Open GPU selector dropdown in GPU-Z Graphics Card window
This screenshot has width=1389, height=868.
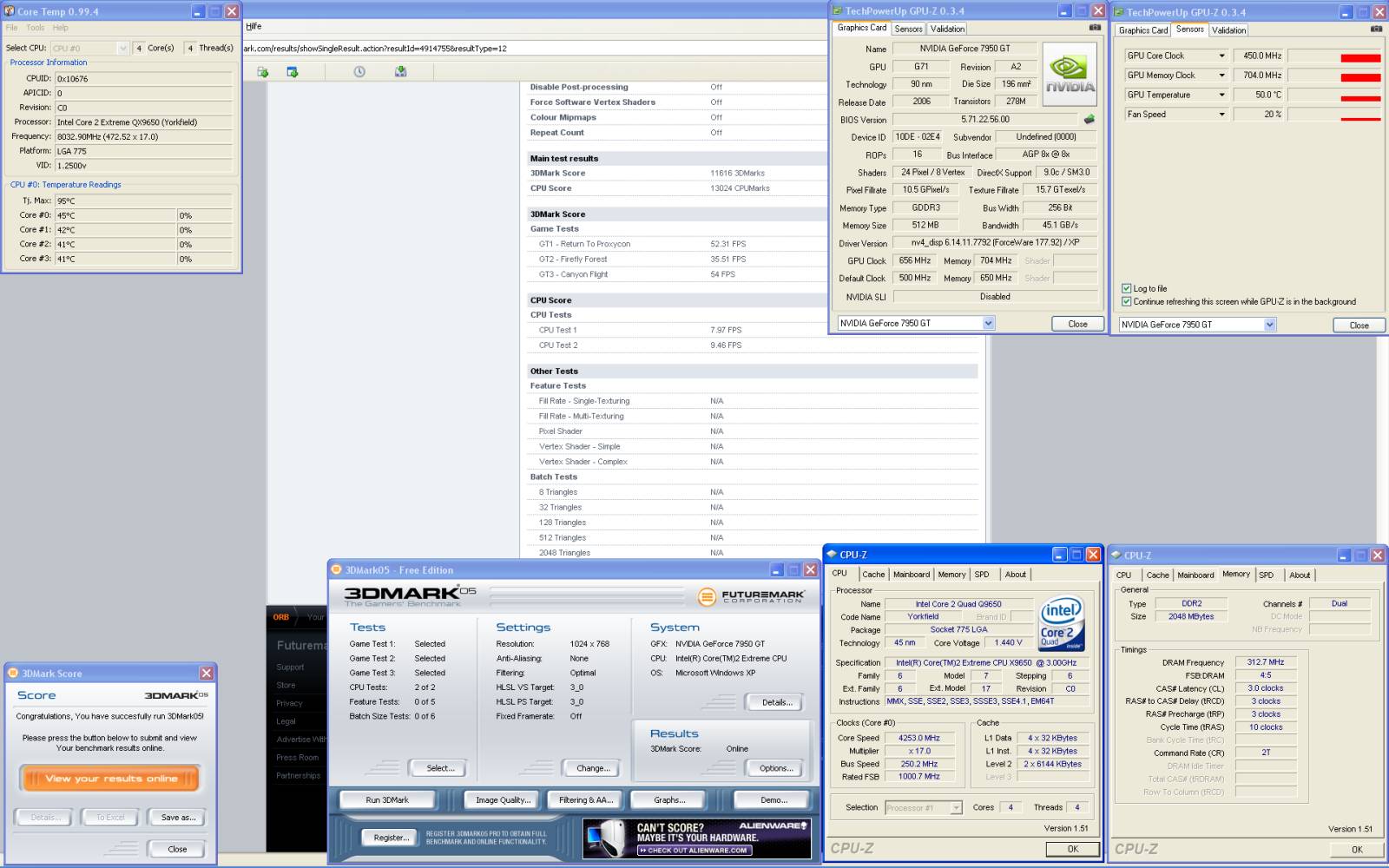click(988, 323)
